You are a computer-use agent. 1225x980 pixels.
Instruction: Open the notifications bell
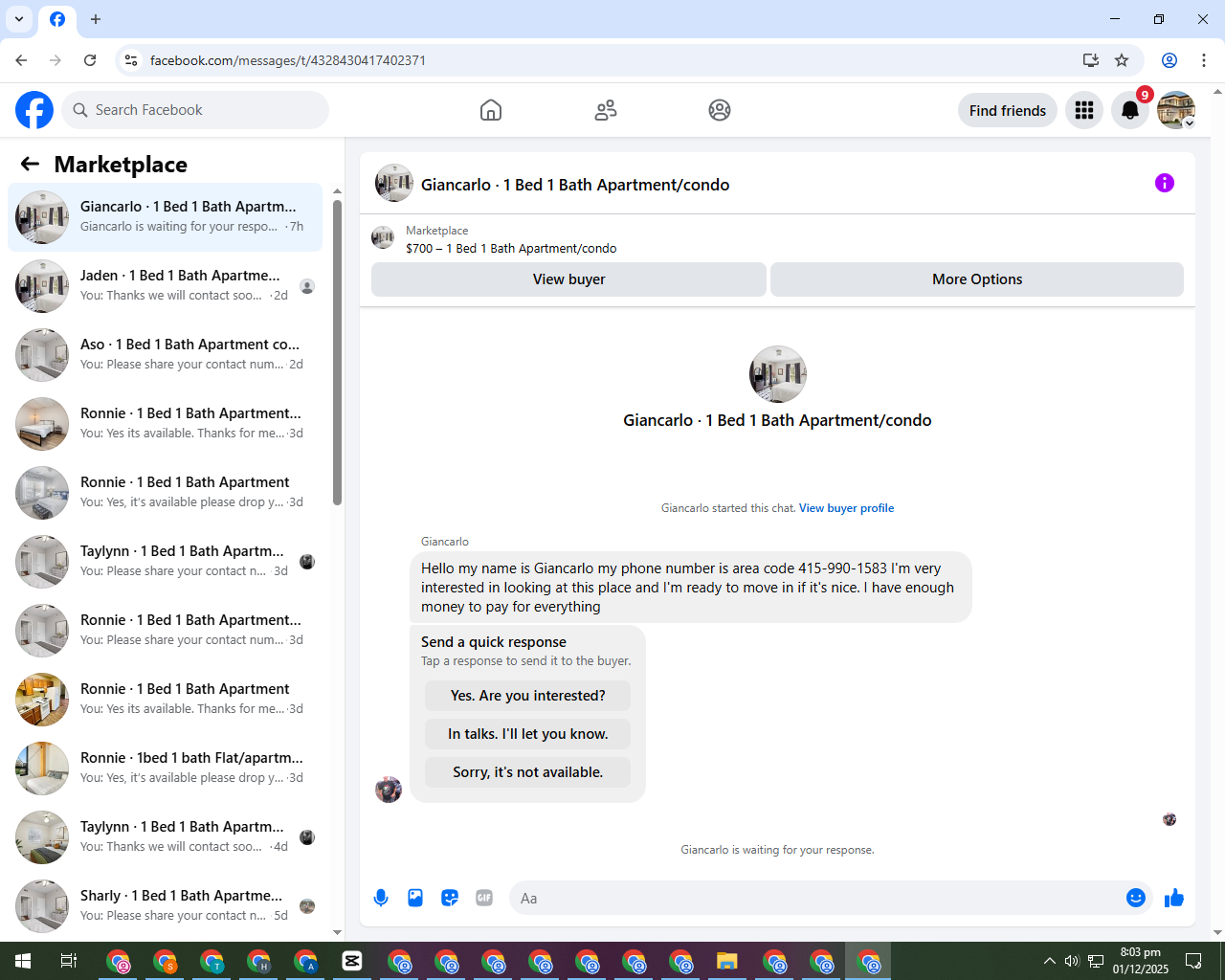point(1130,110)
